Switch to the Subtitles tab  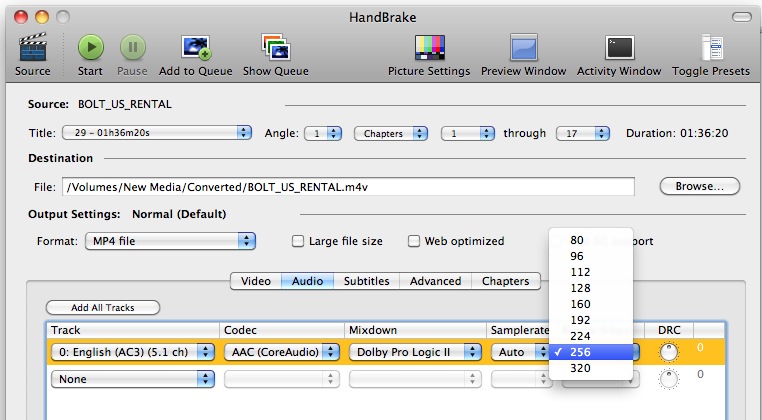366,281
